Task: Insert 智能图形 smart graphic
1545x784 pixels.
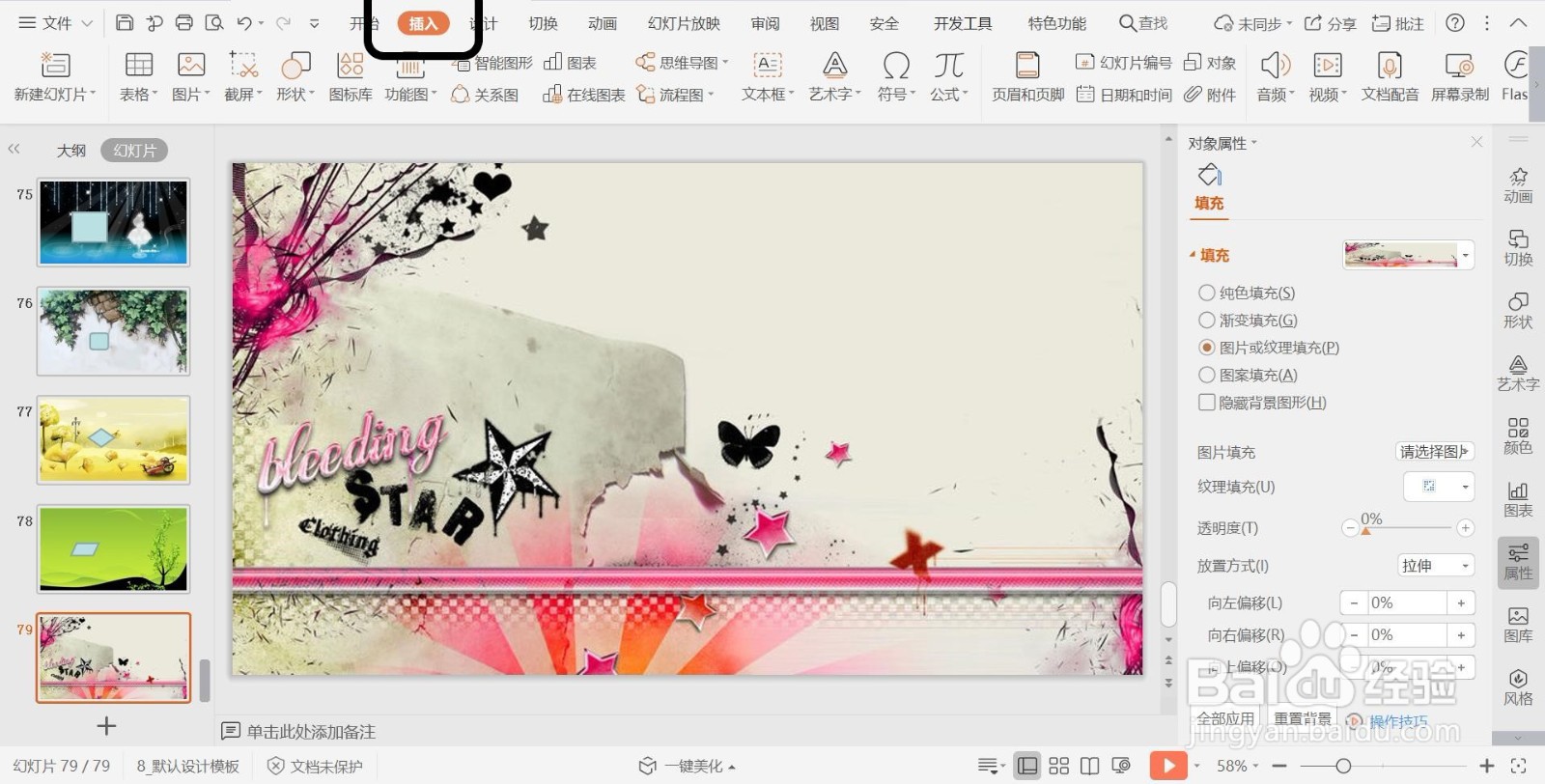Action: pos(492,63)
